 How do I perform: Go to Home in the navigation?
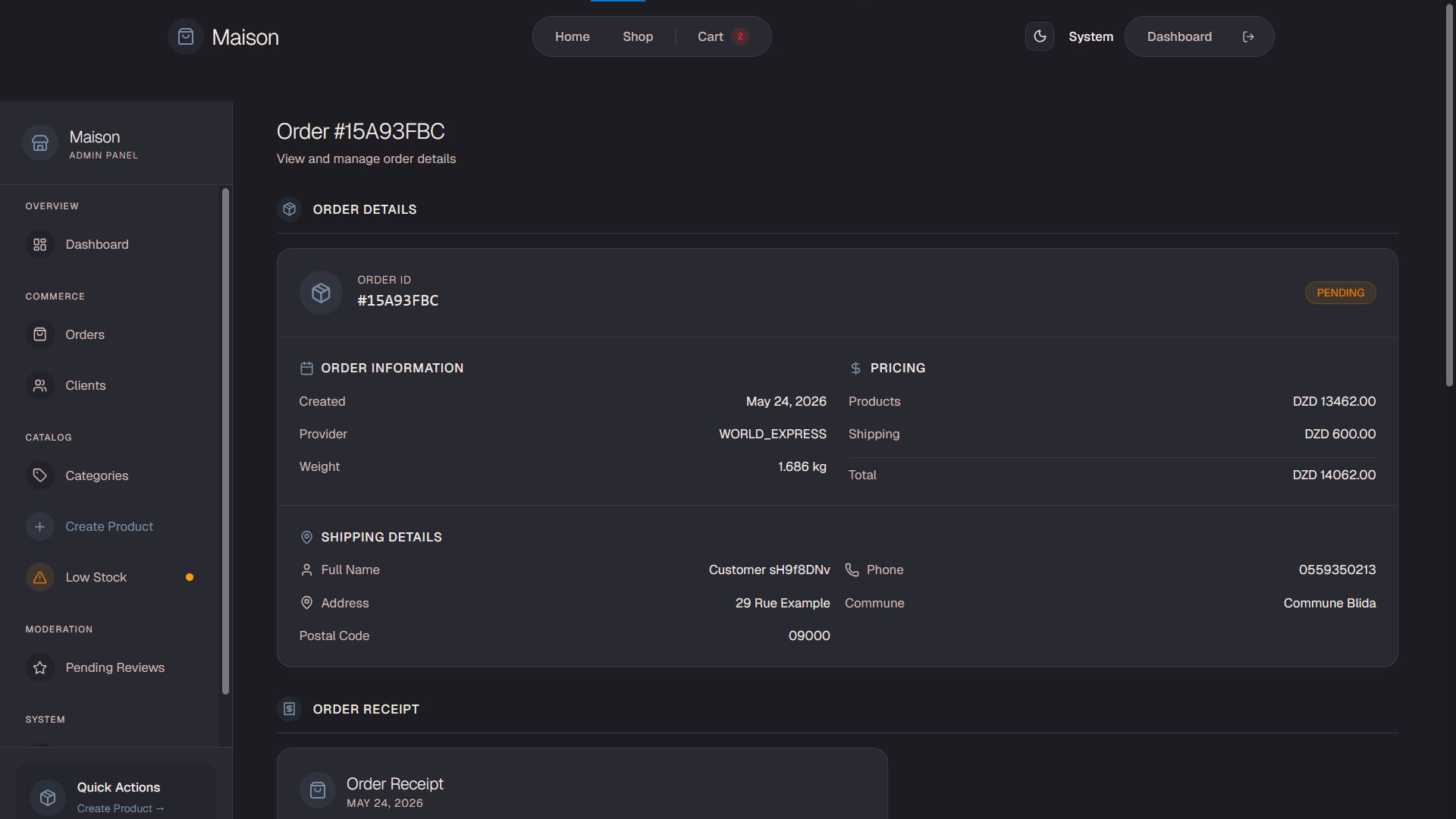572,36
